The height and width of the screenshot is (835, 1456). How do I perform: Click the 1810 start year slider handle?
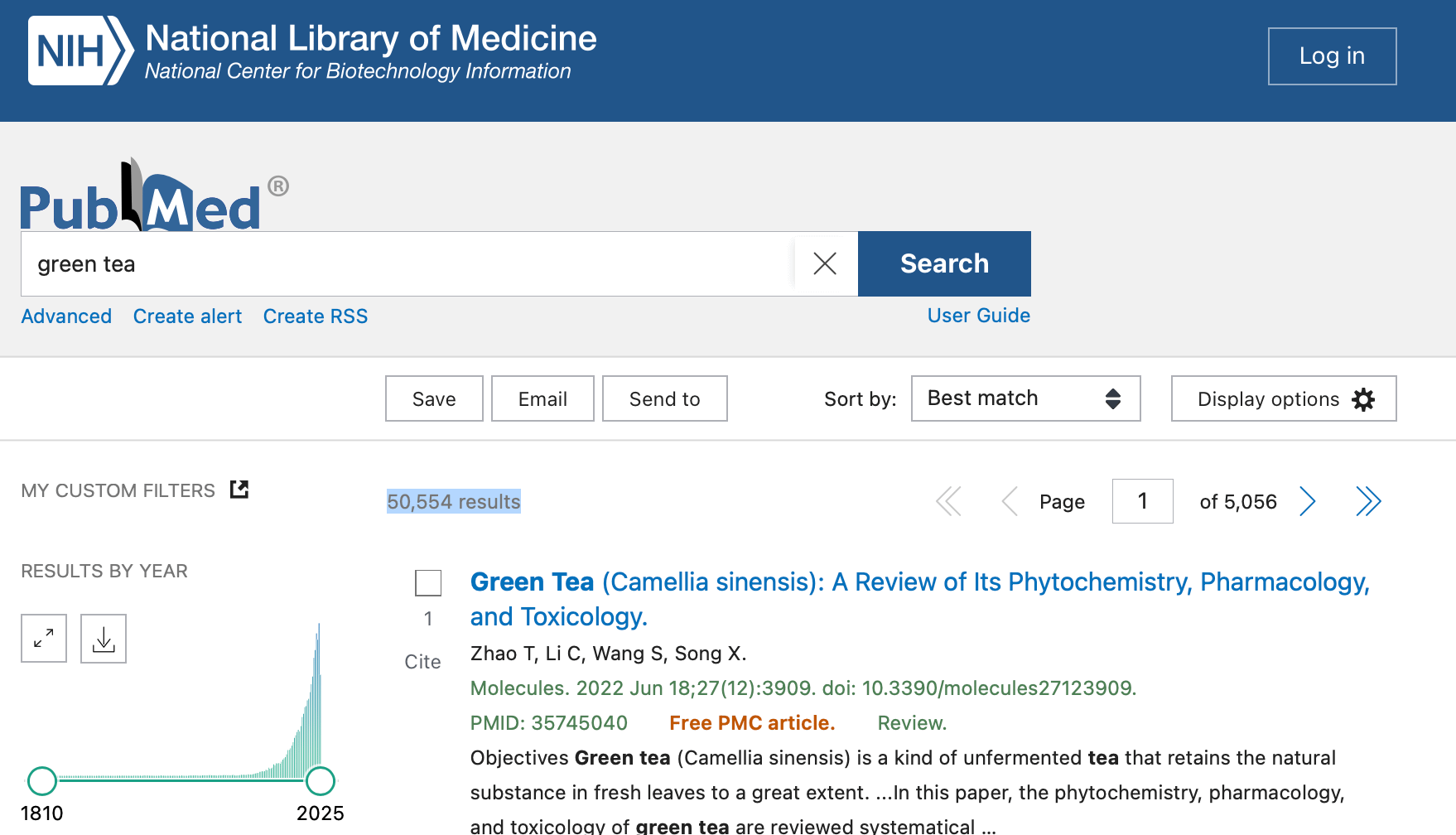42,780
